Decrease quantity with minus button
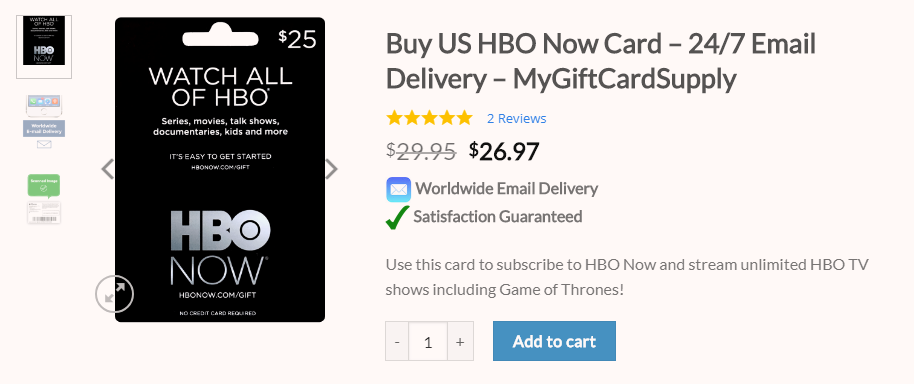Viewport: 914px width, 384px height. coord(397,341)
